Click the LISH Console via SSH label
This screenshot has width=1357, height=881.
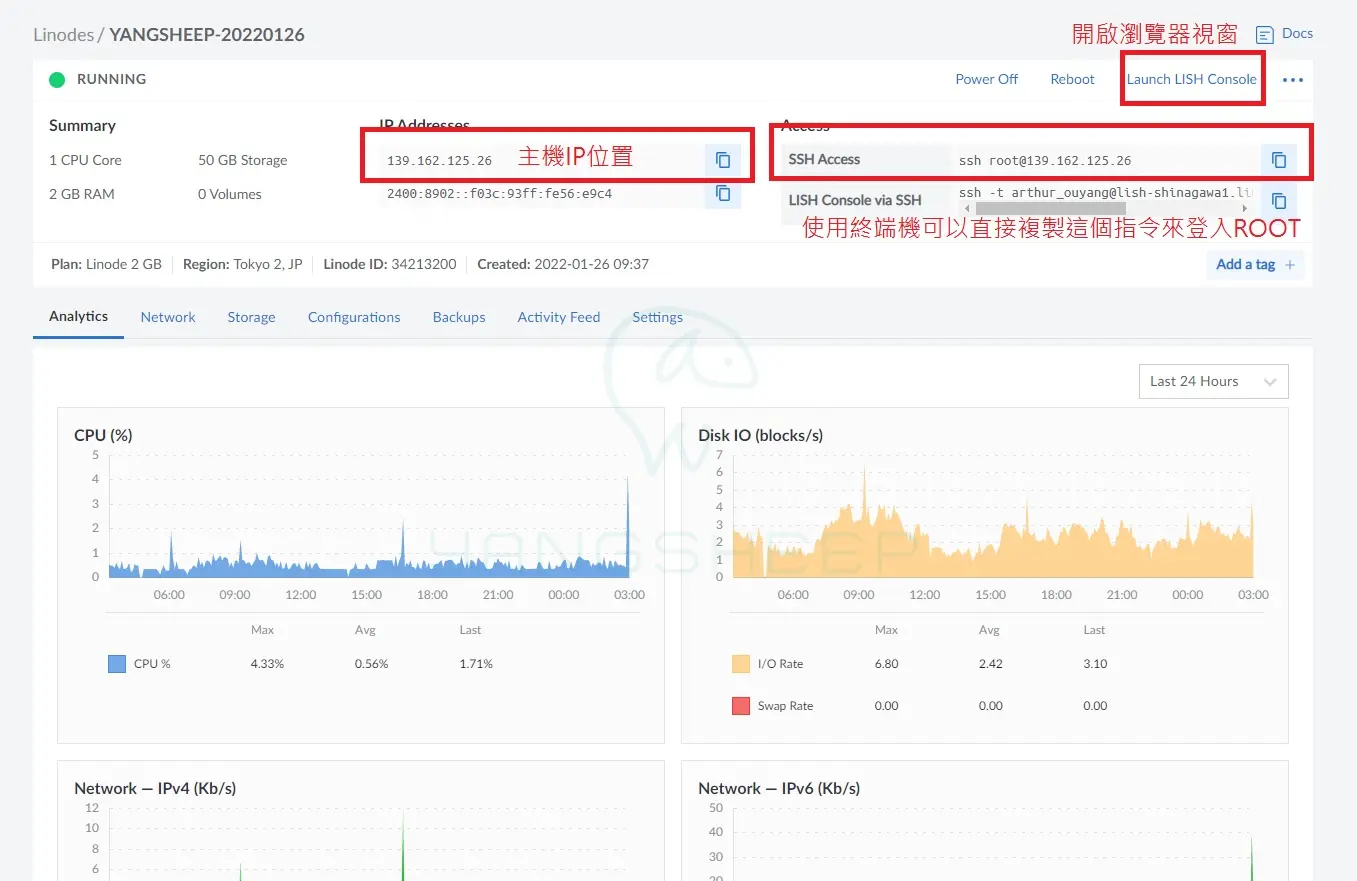click(855, 200)
